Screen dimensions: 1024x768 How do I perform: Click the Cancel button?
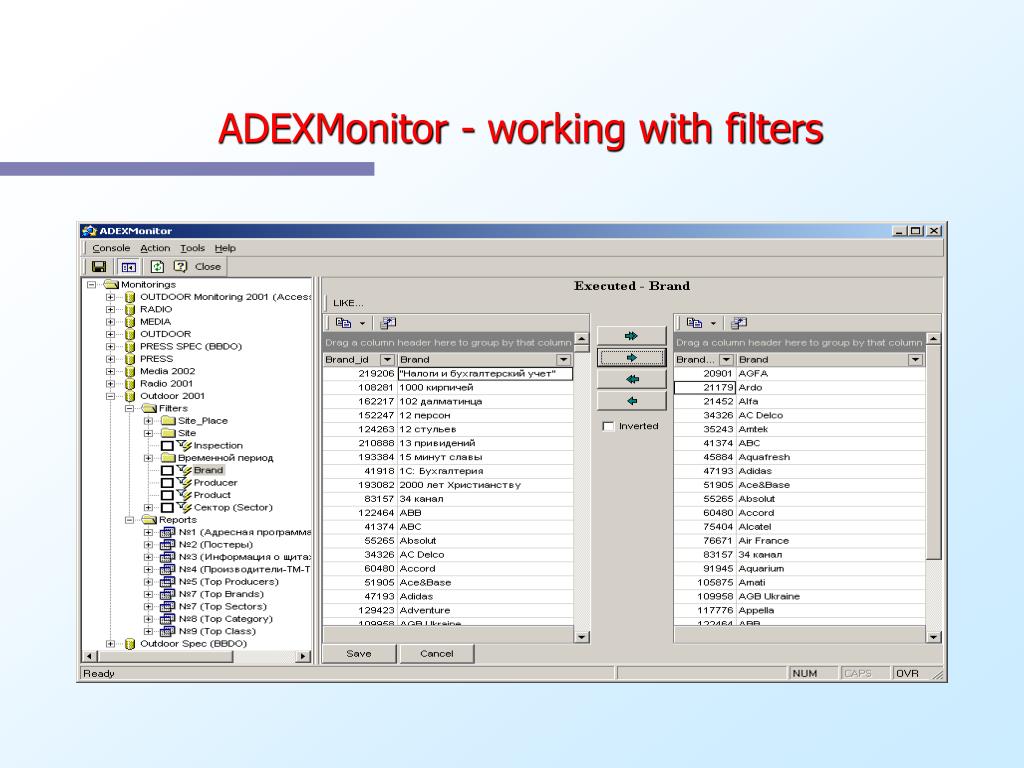pos(437,654)
